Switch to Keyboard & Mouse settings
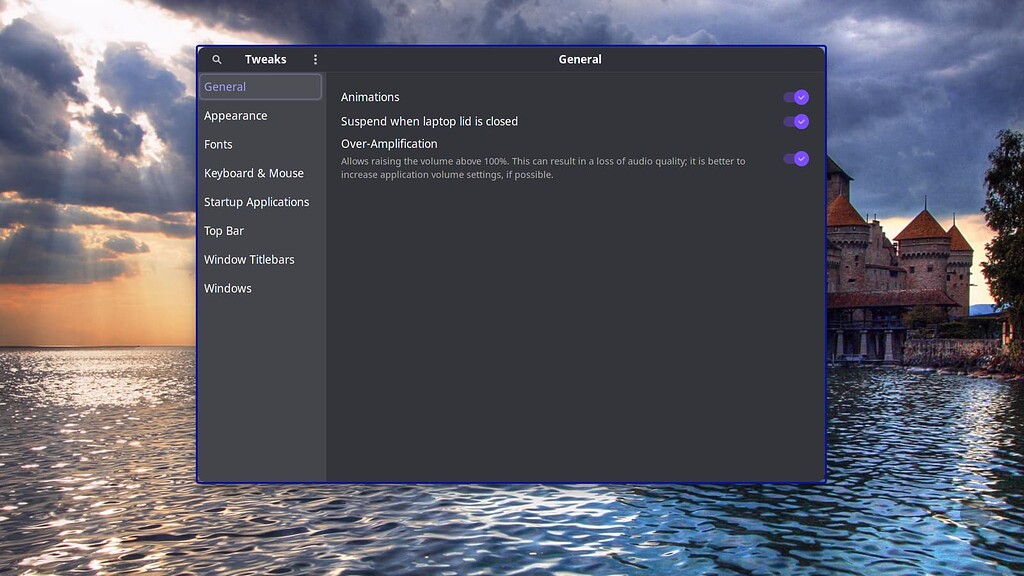Image resolution: width=1024 pixels, height=576 pixels. point(254,173)
